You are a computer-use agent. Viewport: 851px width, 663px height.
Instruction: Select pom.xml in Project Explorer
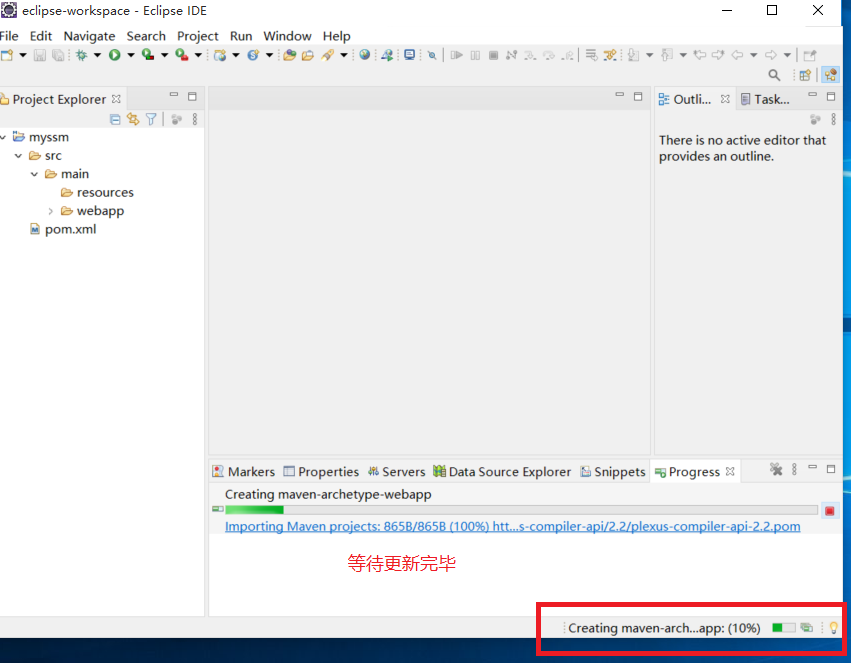tap(63, 230)
